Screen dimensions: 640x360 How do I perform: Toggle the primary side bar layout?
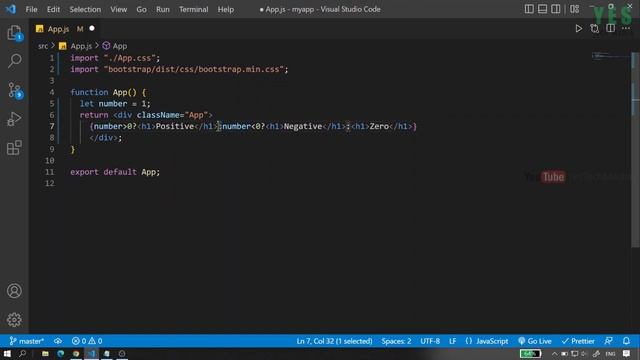(529, 9)
